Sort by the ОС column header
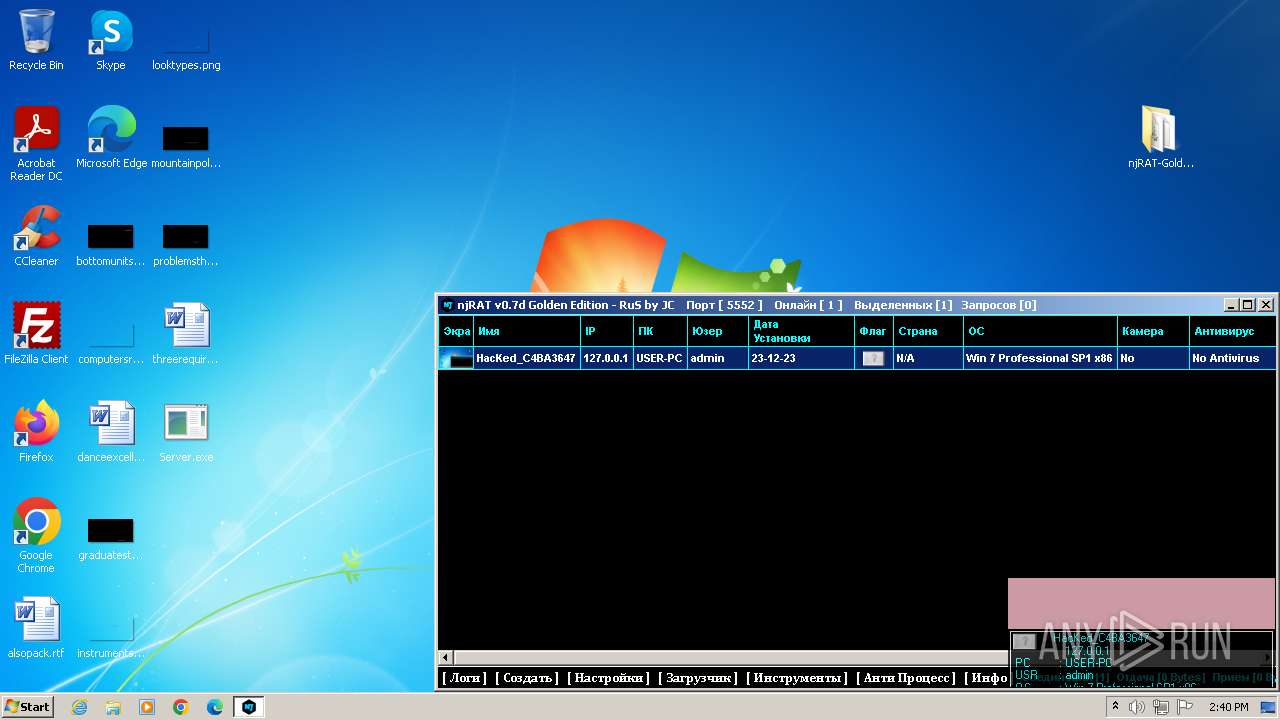The width and height of the screenshot is (1280, 720). pos(1040,331)
